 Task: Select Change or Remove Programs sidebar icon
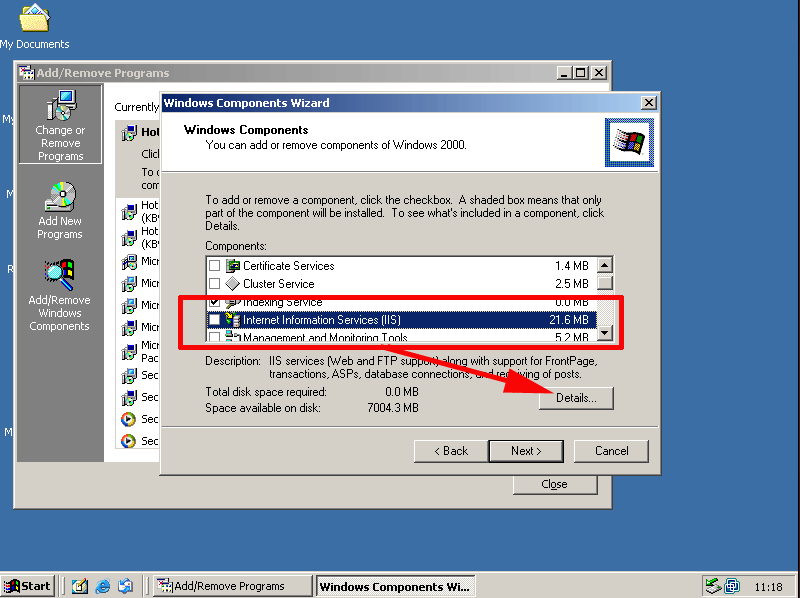(x=60, y=125)
